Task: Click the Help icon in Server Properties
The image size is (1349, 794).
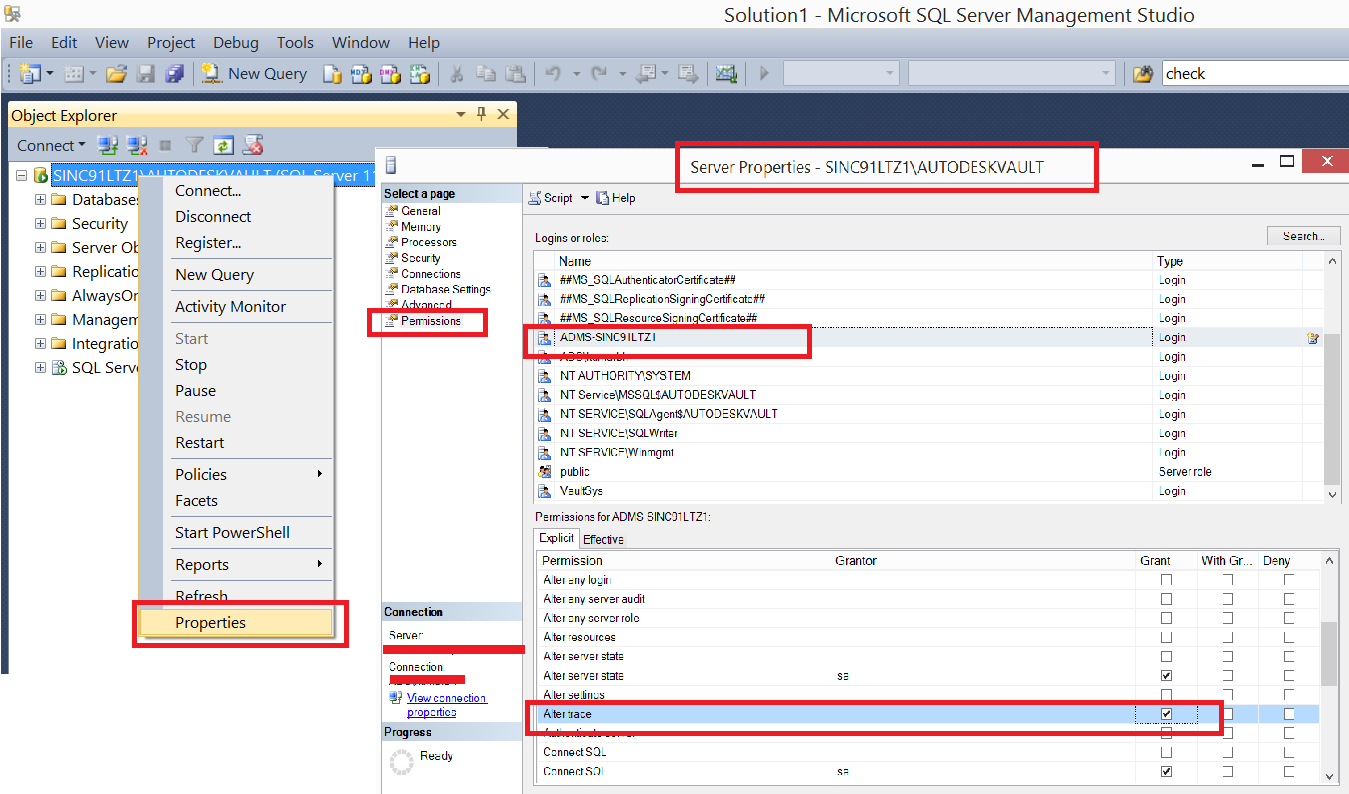Action: (603, 198)
